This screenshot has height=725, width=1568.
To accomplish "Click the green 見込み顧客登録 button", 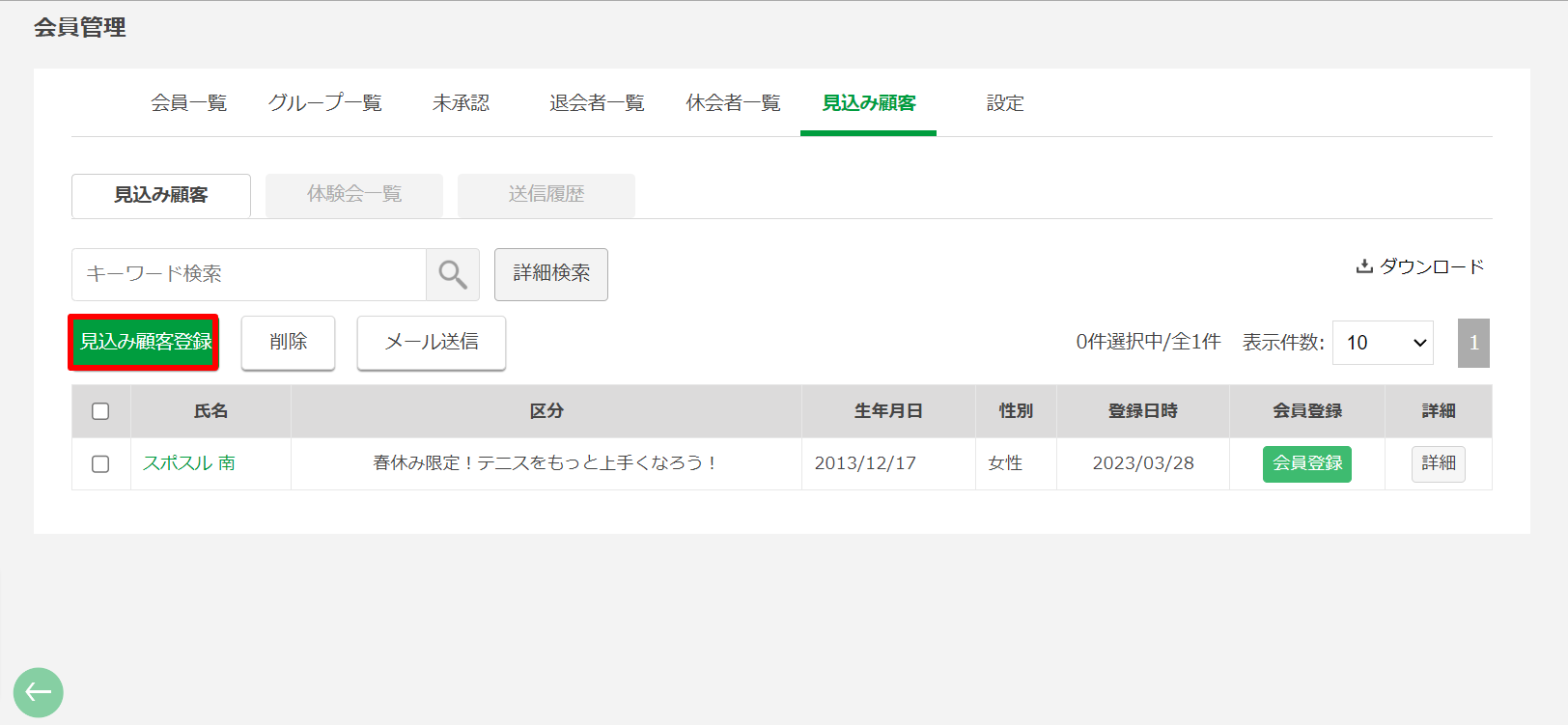I will point(144,342).
